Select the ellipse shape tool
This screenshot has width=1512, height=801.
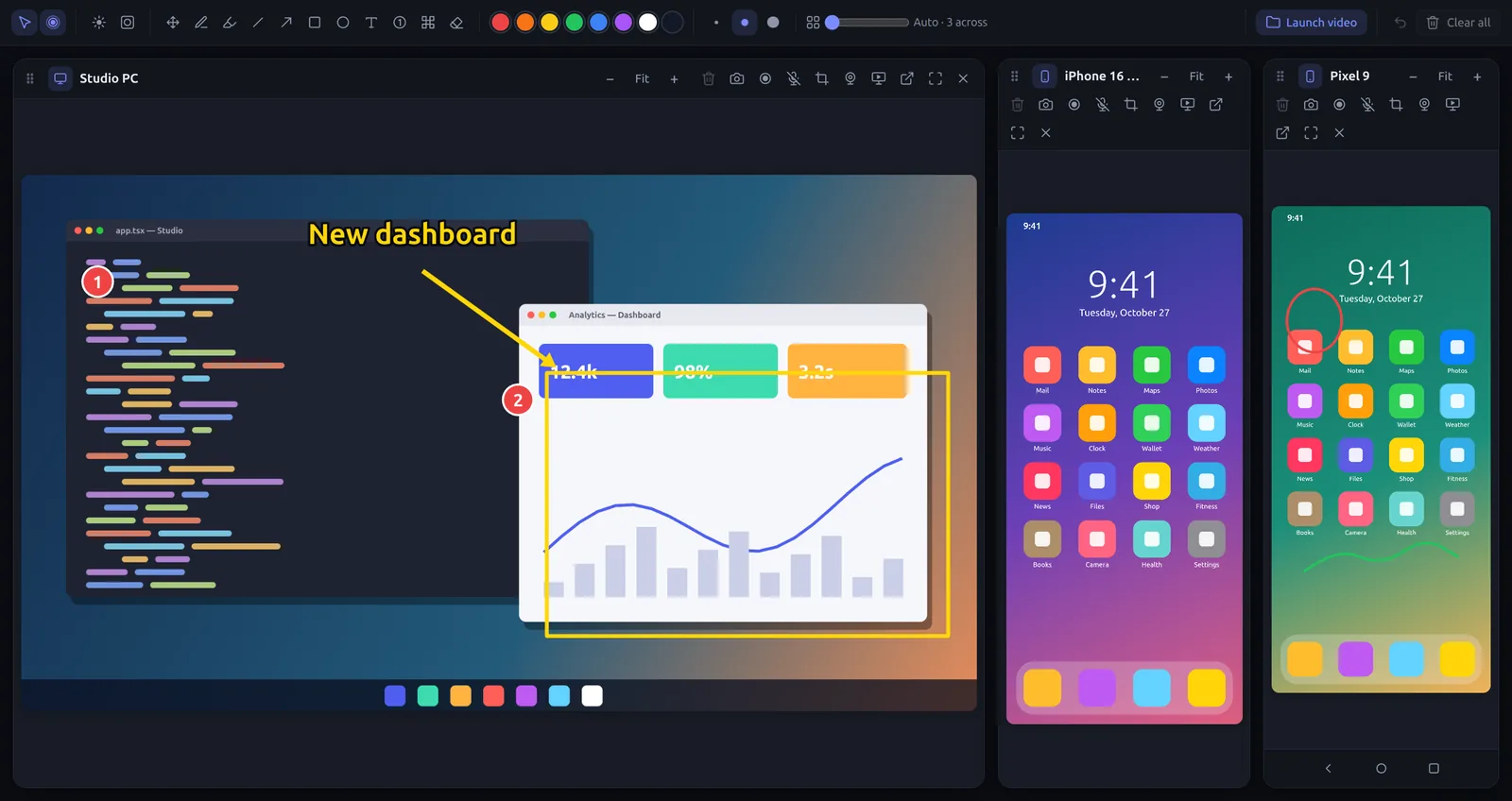343,23
